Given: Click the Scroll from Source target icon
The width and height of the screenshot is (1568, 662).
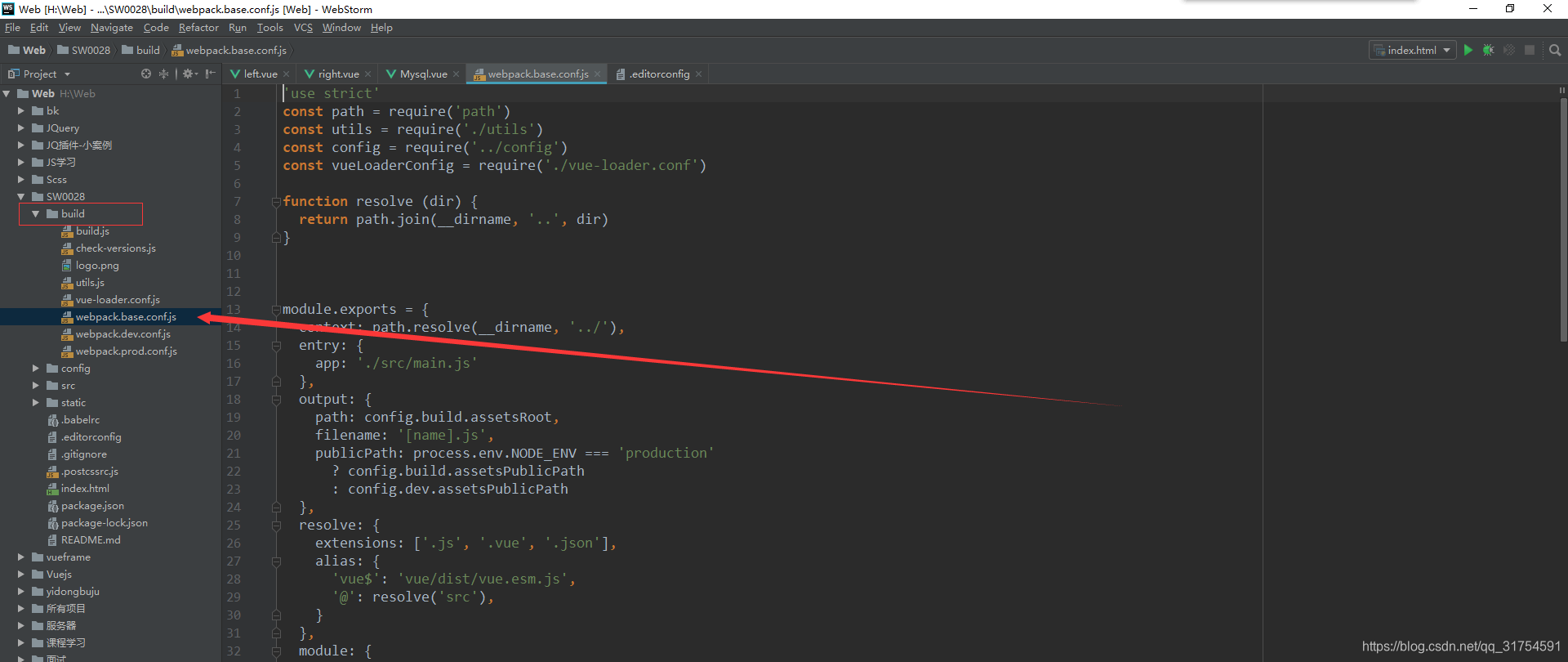Looking at the screenshot, I should tap(146, 74).
